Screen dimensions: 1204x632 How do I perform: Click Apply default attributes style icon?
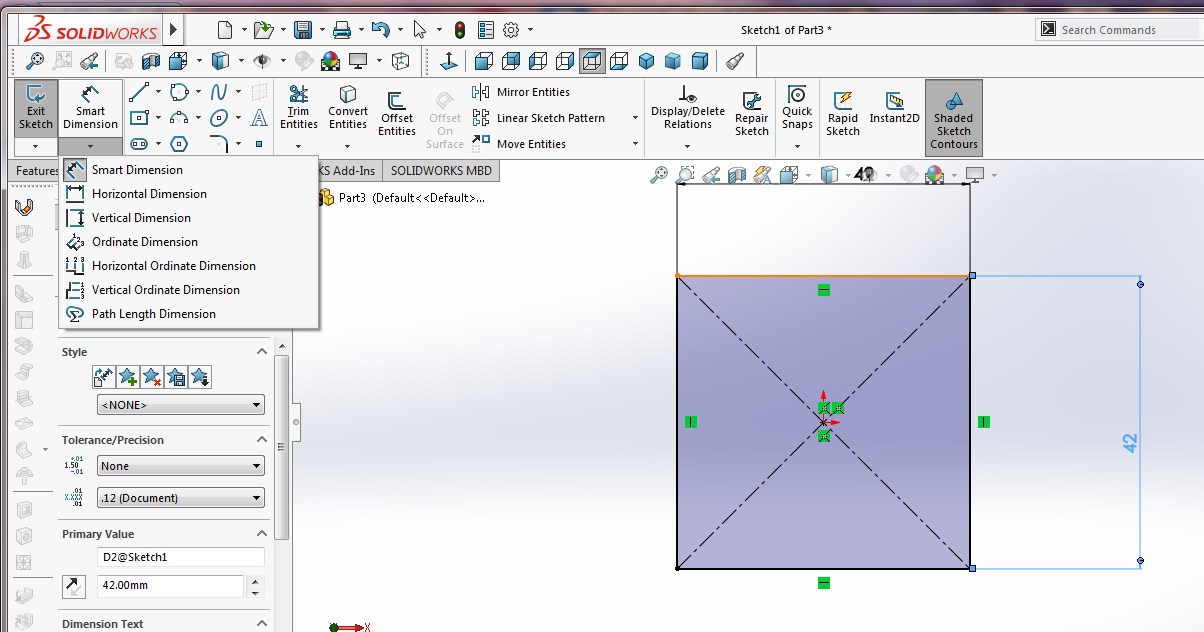[103, 377]
